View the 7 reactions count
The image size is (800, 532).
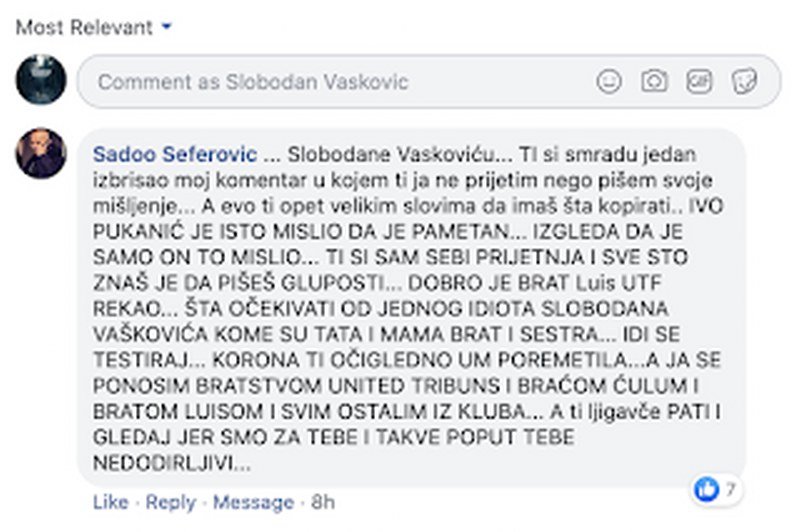pyautogui.click(x=731, y=490)
